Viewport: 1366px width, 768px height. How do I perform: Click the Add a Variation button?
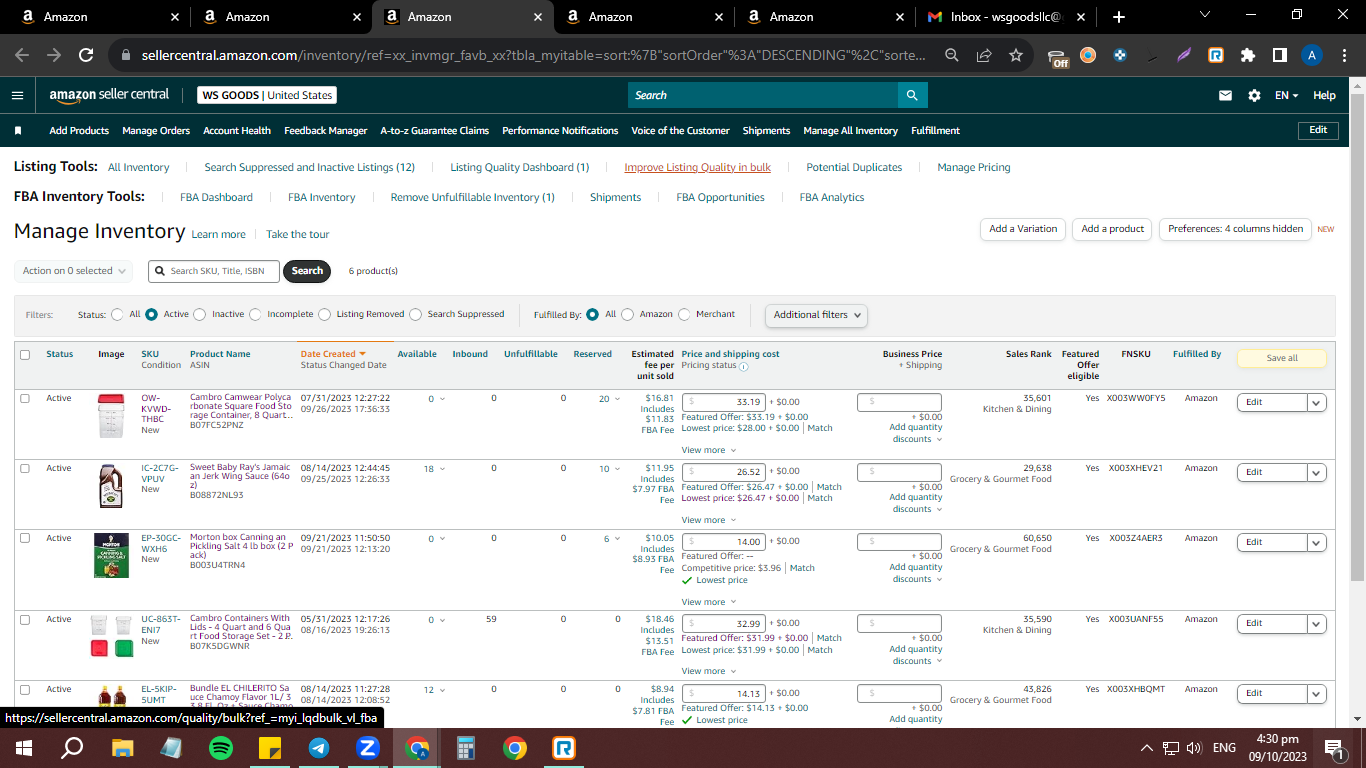click(x=1023, y=229)
